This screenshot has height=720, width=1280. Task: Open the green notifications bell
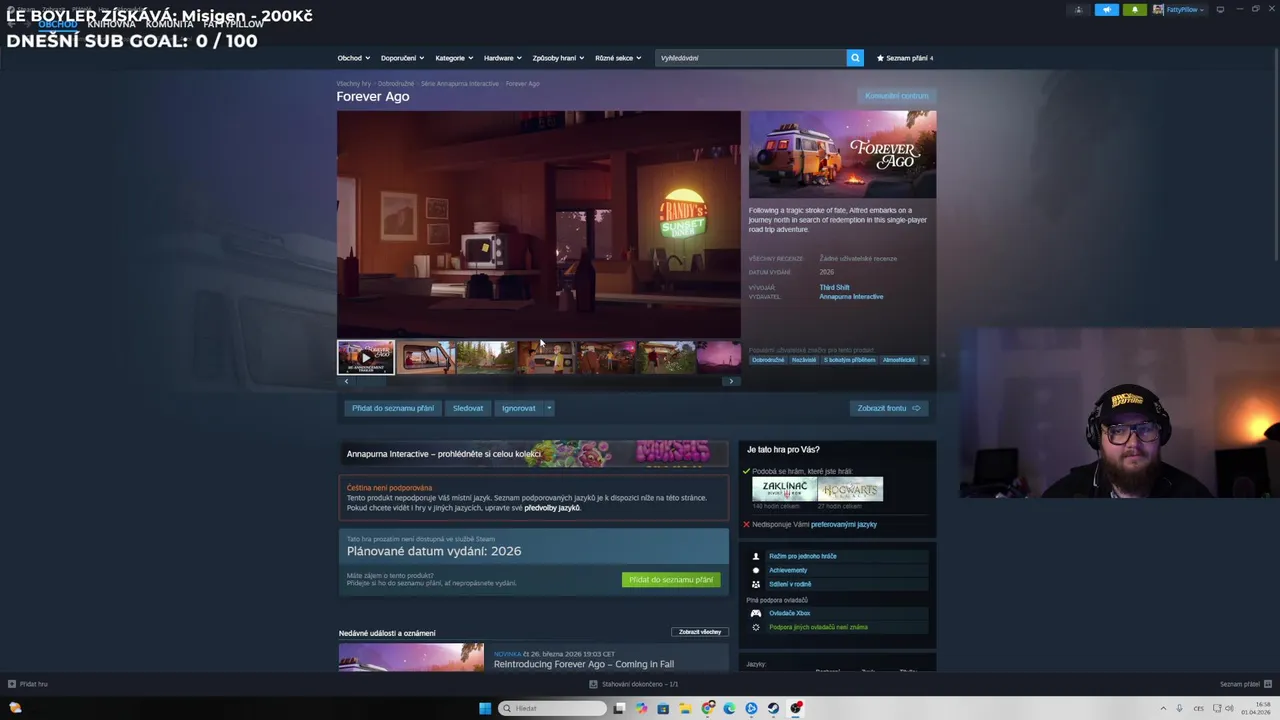pyautogui.click(x=1134, y=10)
